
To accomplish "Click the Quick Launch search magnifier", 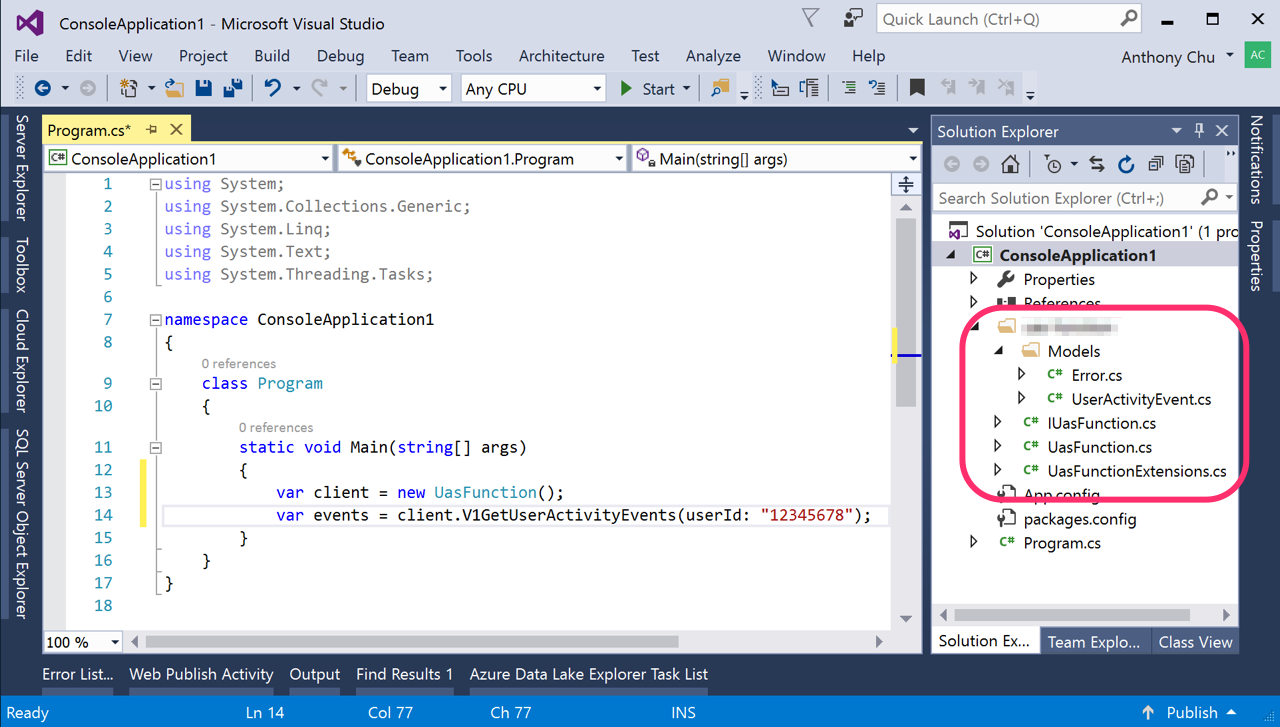I will click(1129, 18).
